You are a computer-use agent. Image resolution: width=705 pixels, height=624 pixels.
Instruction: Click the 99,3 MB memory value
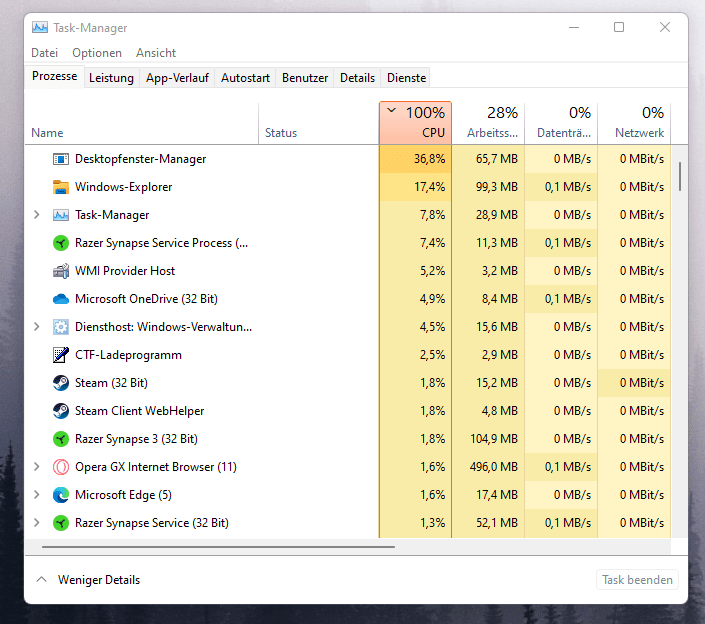497,187
